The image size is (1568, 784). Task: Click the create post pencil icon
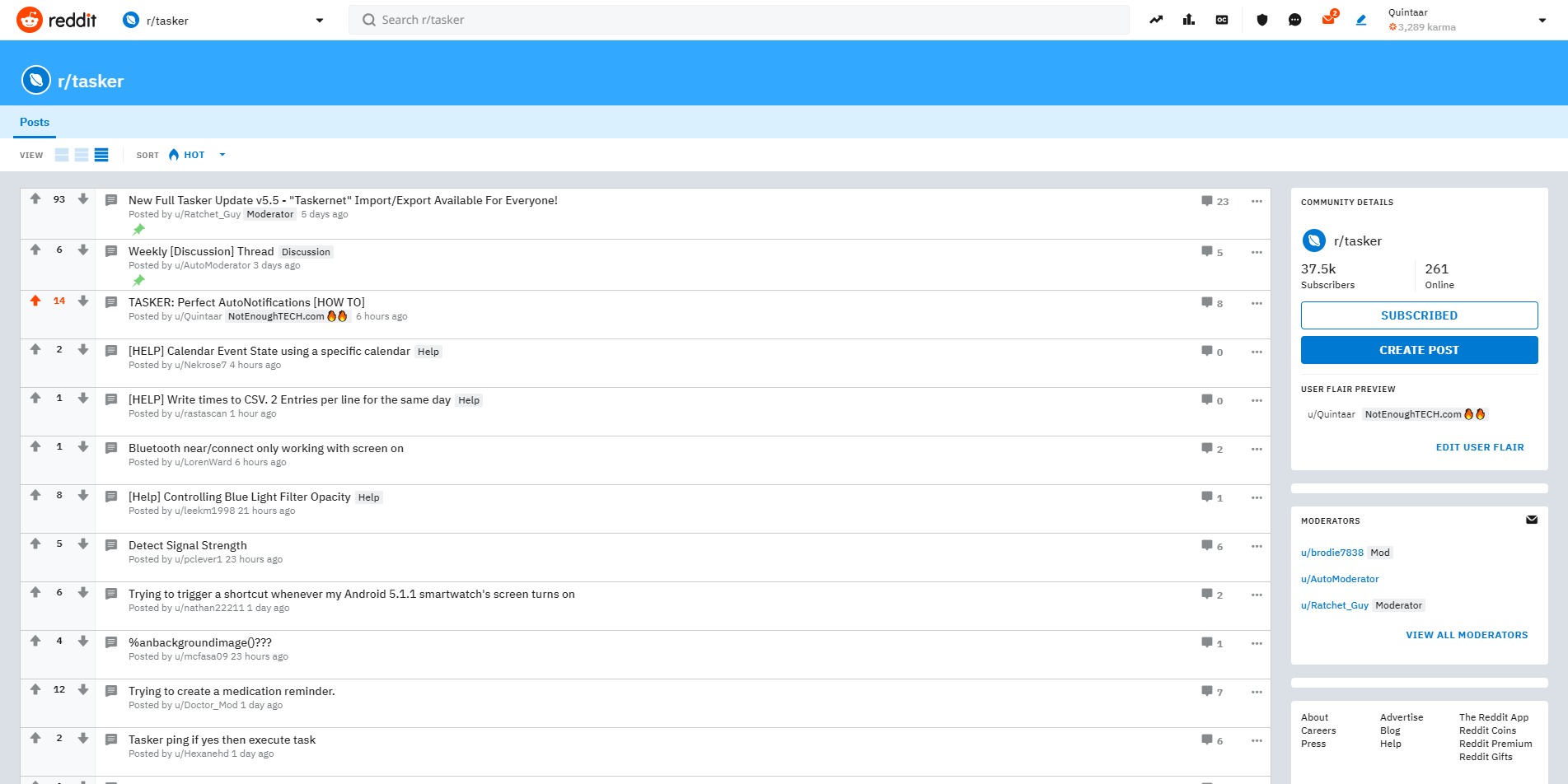click(x=1361, y=19)
